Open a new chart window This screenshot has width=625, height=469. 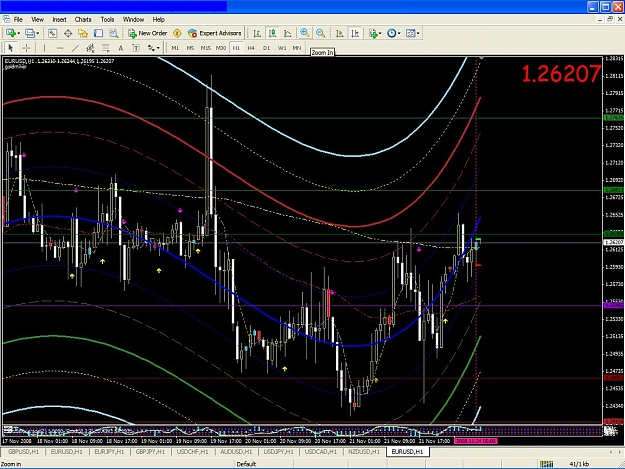coord(11,33)
